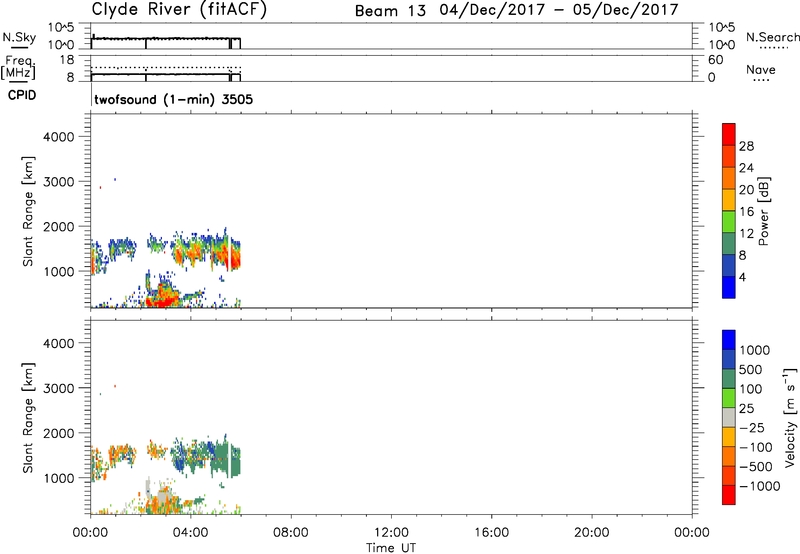This screenshot has height=554, width=800.
Task: Select the '4' Power colorbar tick label
Action: [742, 277]
